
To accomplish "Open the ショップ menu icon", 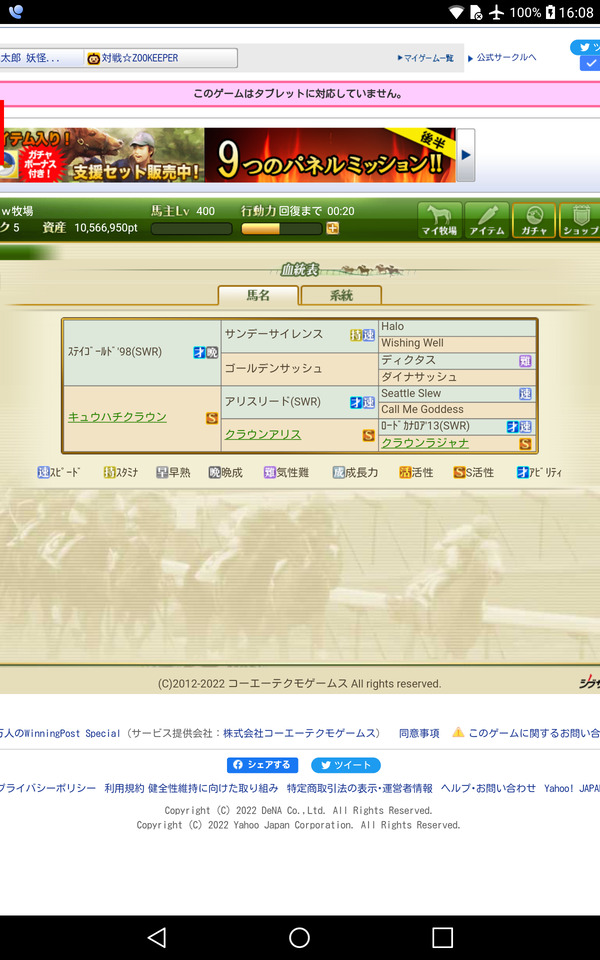I will (580, 220).
